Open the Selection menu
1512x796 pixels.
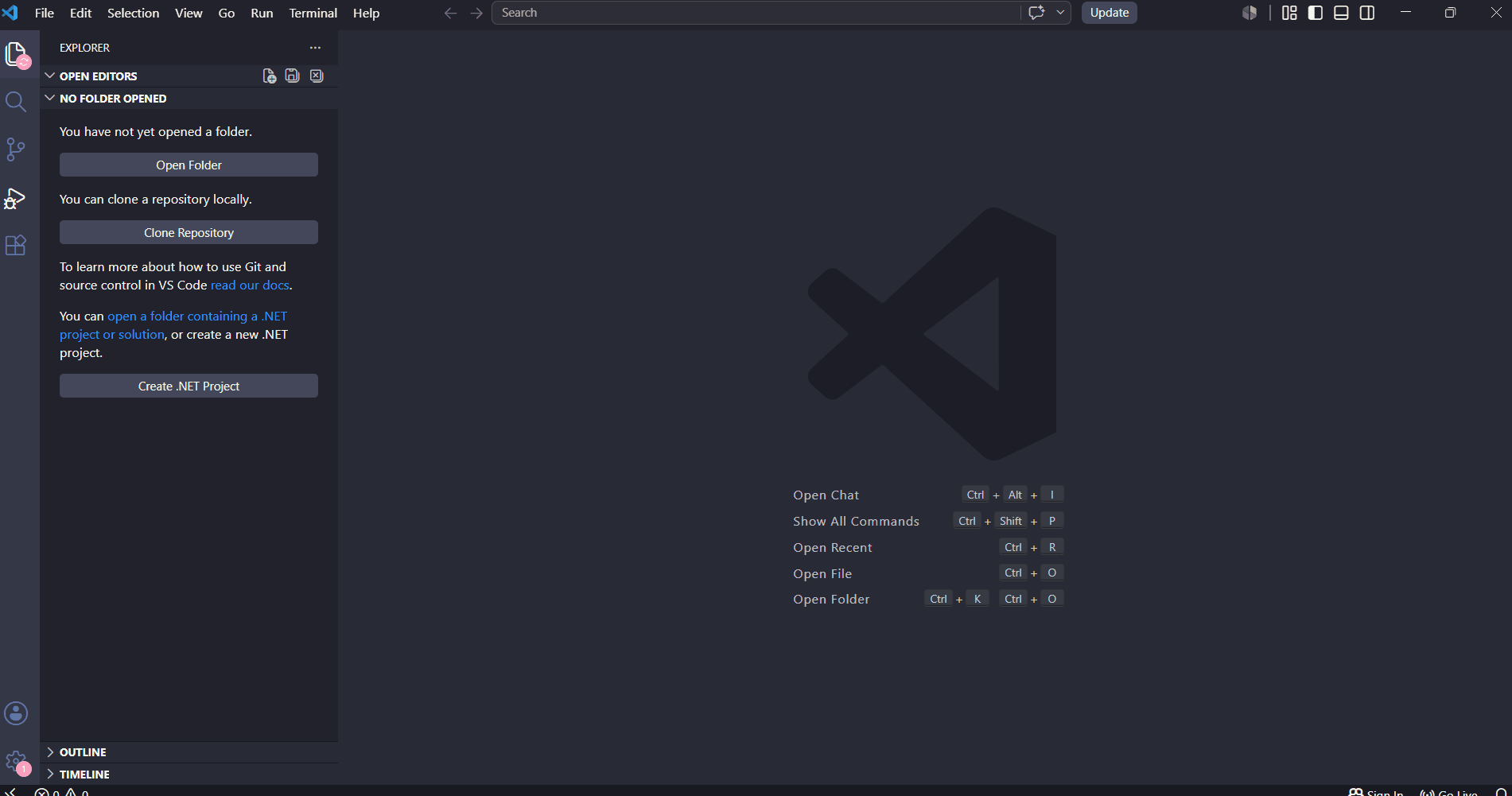[133, 13]
